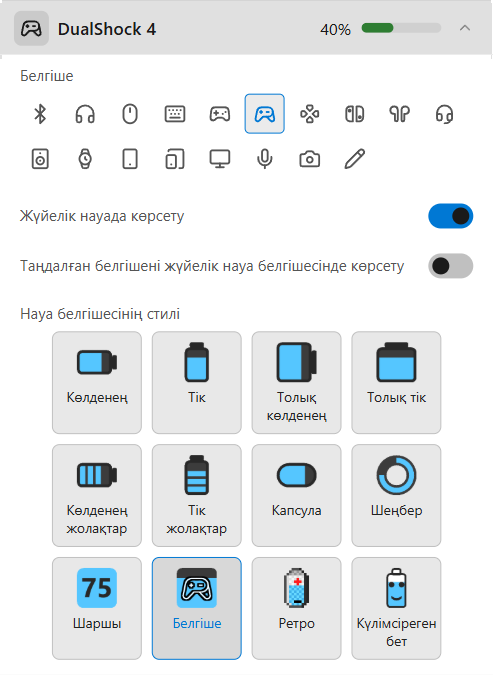Select the earbuds device icon

coord(400,114)
